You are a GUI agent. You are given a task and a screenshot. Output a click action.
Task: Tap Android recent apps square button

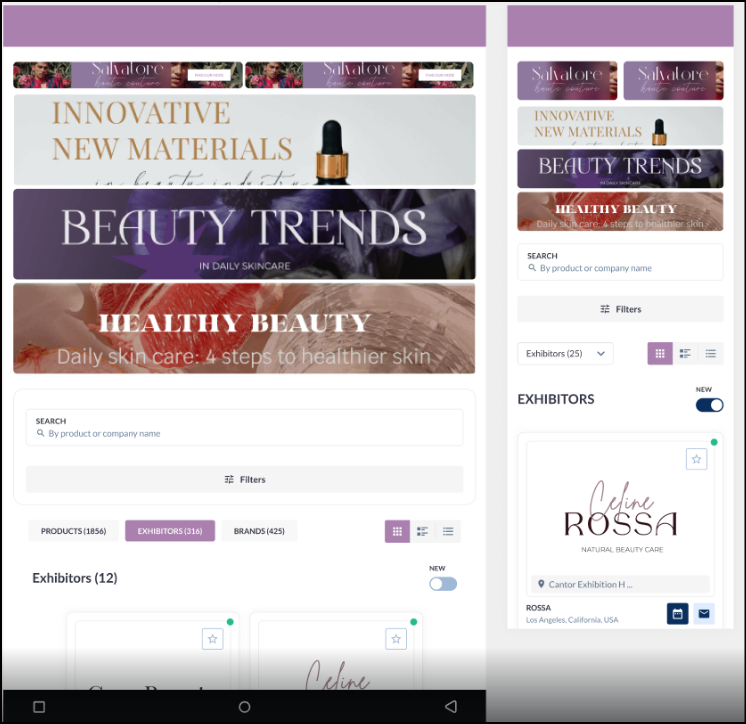(x=39, y=707)
